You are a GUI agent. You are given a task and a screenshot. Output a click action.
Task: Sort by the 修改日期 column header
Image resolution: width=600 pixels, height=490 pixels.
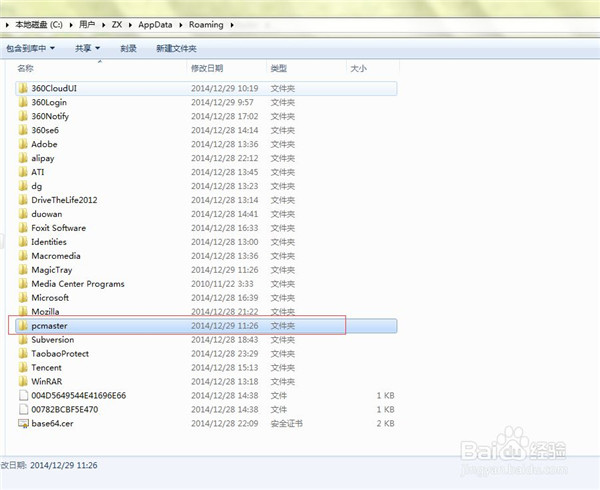[x=207, y=68]
